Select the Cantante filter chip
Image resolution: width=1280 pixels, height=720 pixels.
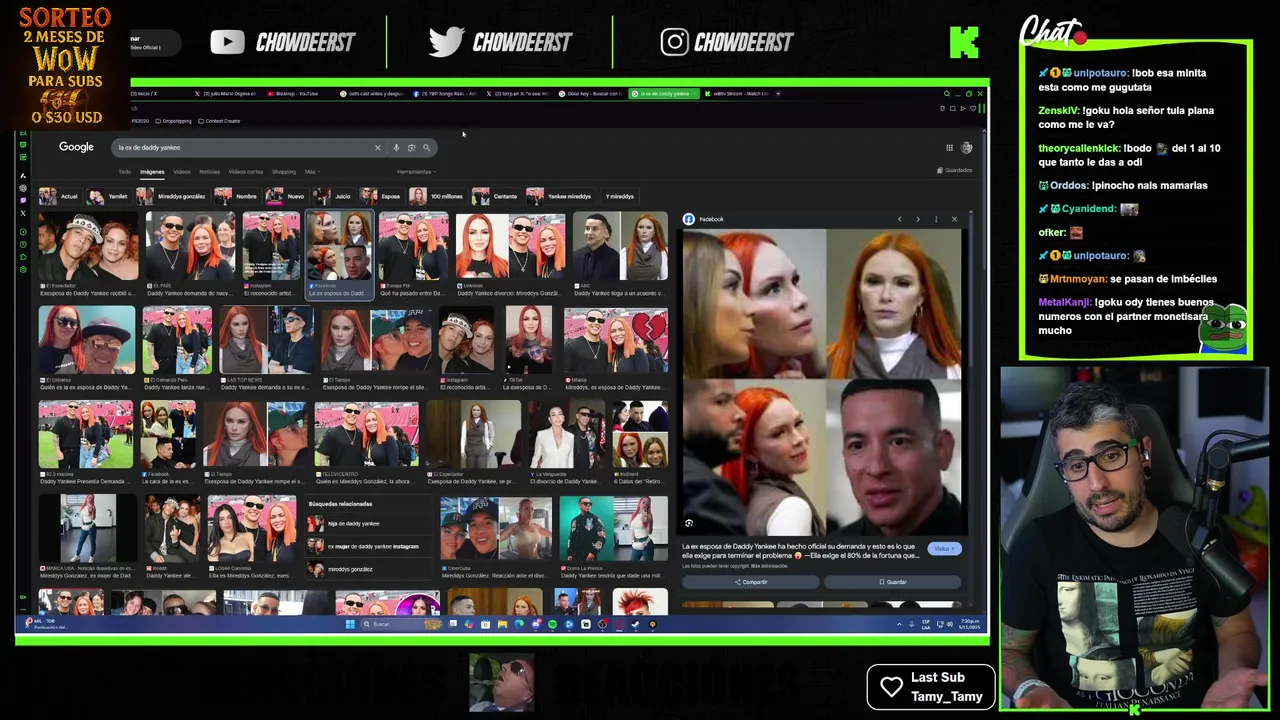[497, 196]
